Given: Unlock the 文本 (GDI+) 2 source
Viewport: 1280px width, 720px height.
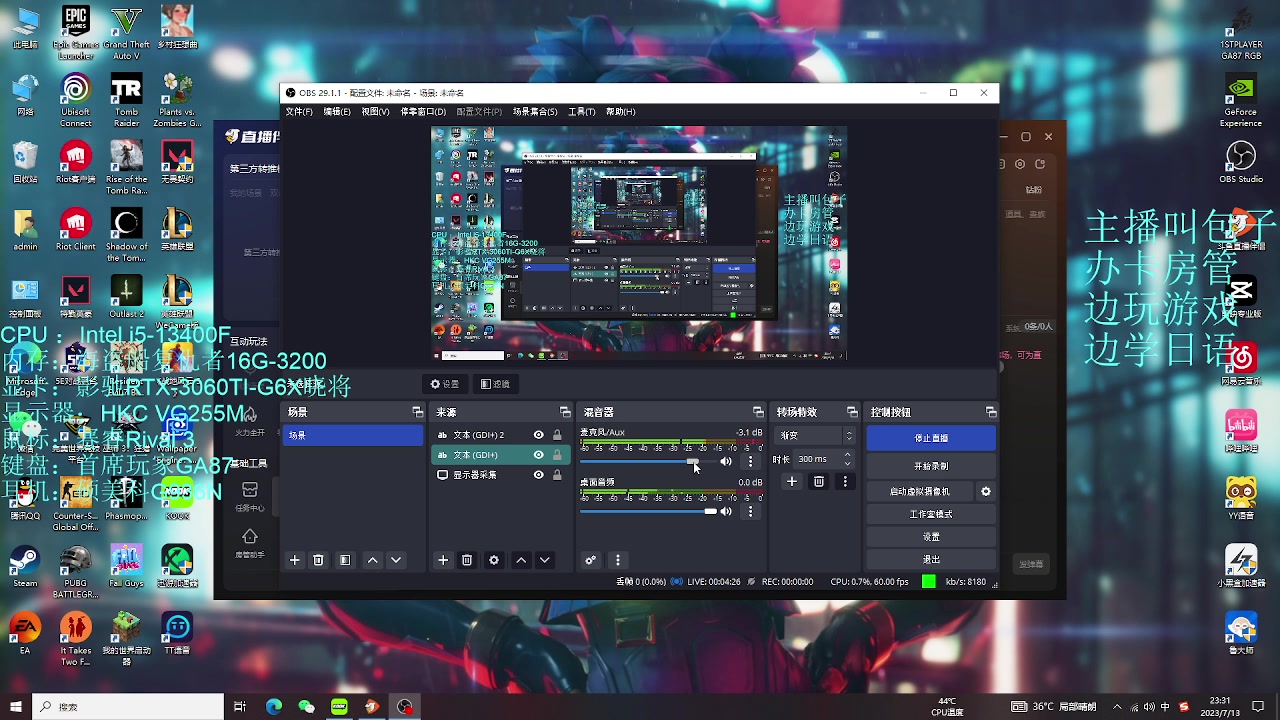Looking at the screenshot, I should (557, 435).
